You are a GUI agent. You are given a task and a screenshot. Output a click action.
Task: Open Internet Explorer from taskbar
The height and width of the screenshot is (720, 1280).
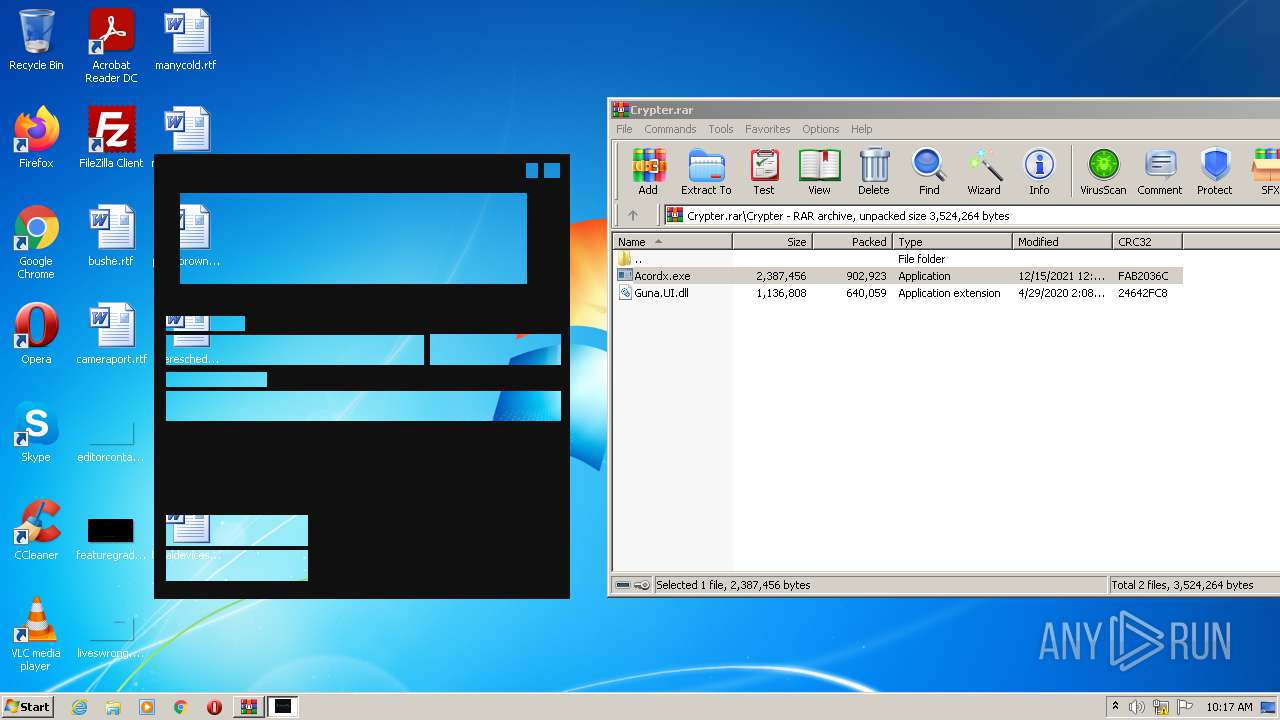(x=79, y=707)
